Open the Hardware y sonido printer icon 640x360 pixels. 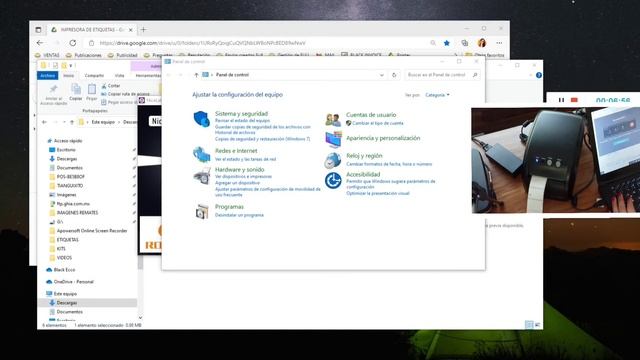202,176
